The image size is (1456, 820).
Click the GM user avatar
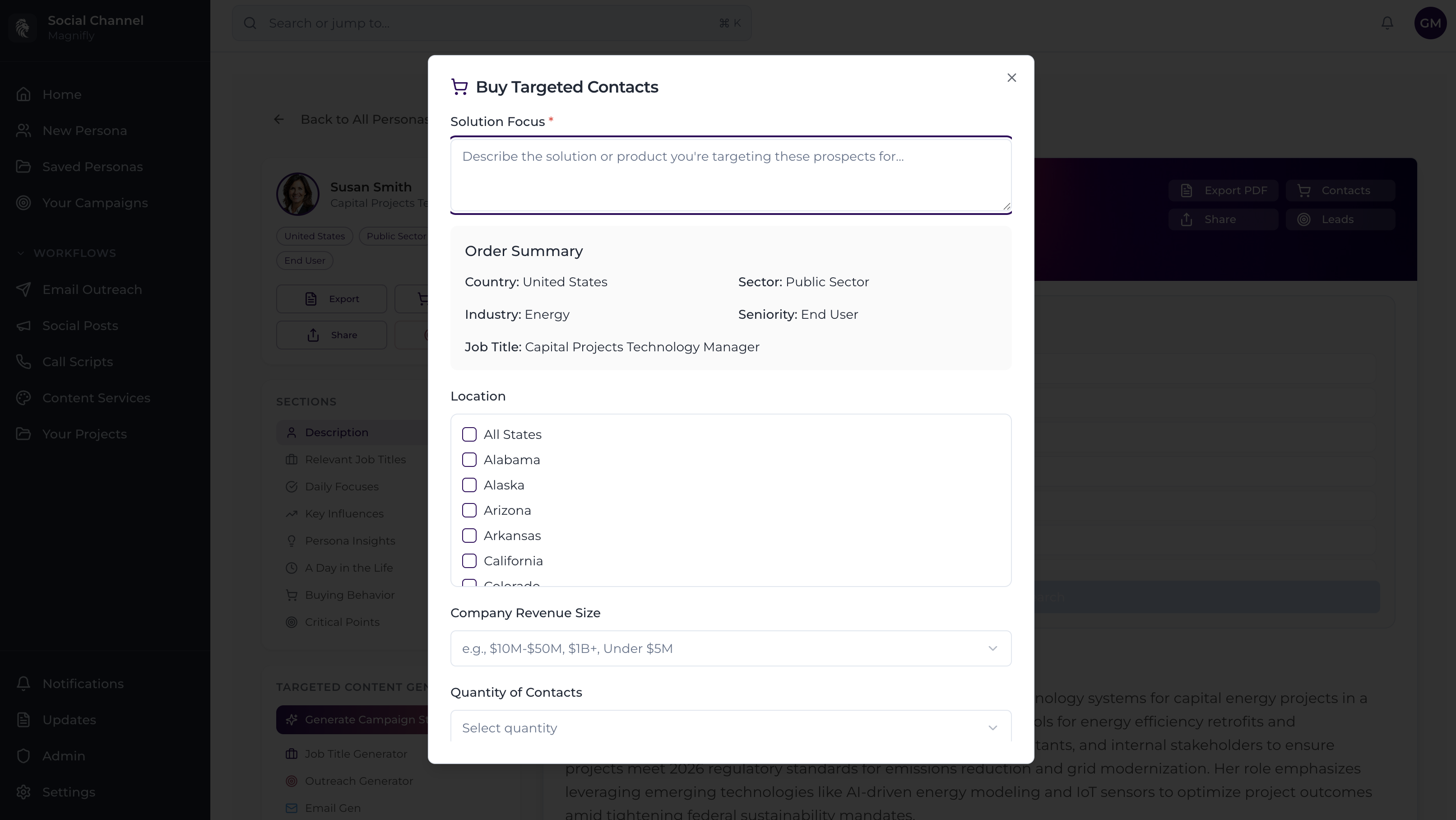pyautogui.click(x=1430, y=23)
